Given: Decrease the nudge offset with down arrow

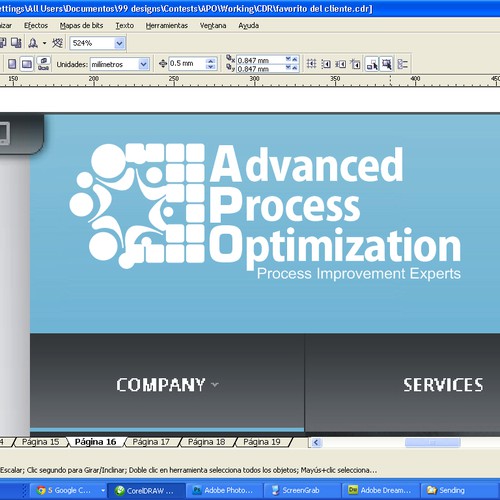Looking at the screenshot, I should [210, 67].
